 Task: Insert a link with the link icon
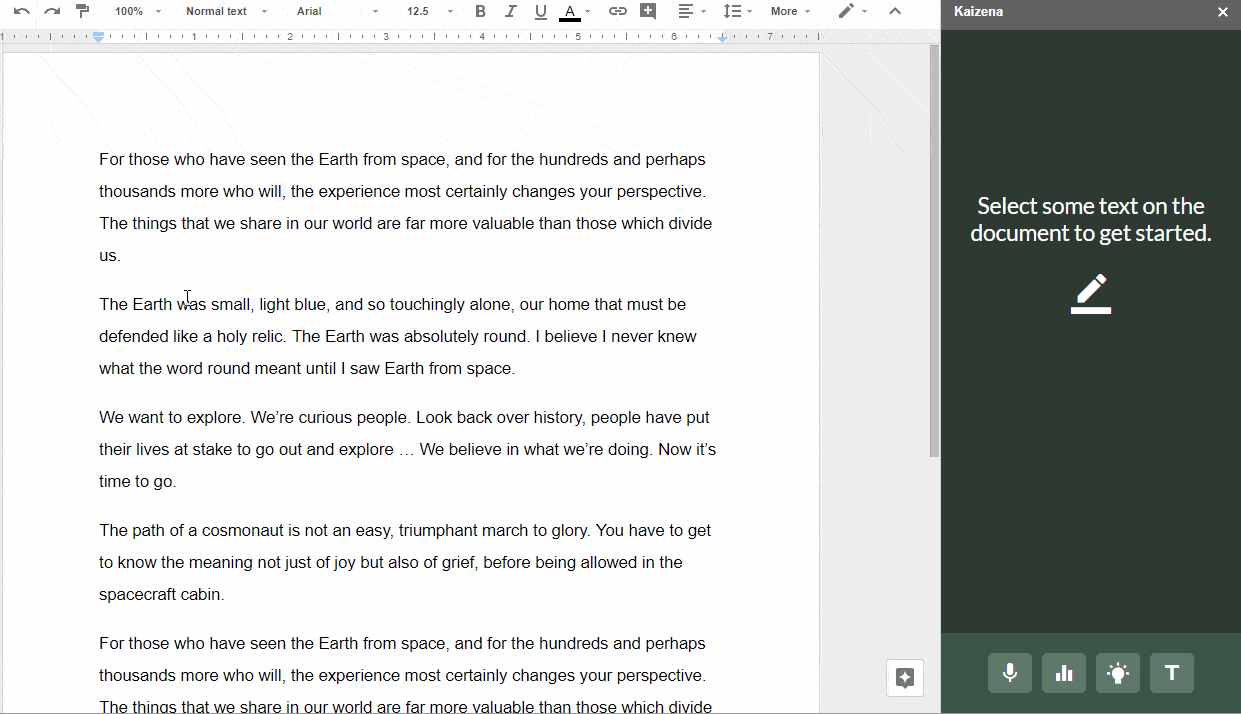point(618,11)
